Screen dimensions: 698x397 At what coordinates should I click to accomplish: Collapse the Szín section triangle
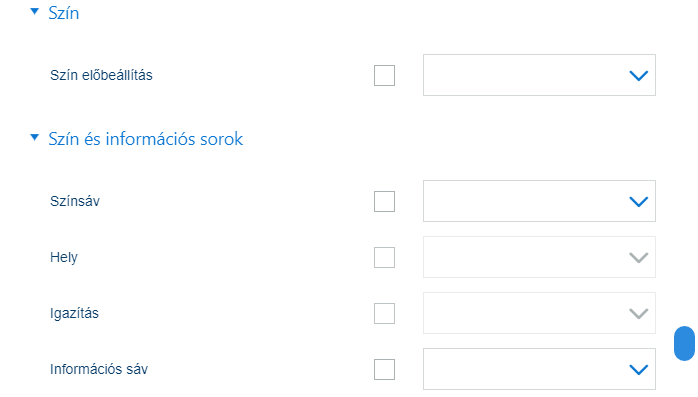click(x=34, y=12)
